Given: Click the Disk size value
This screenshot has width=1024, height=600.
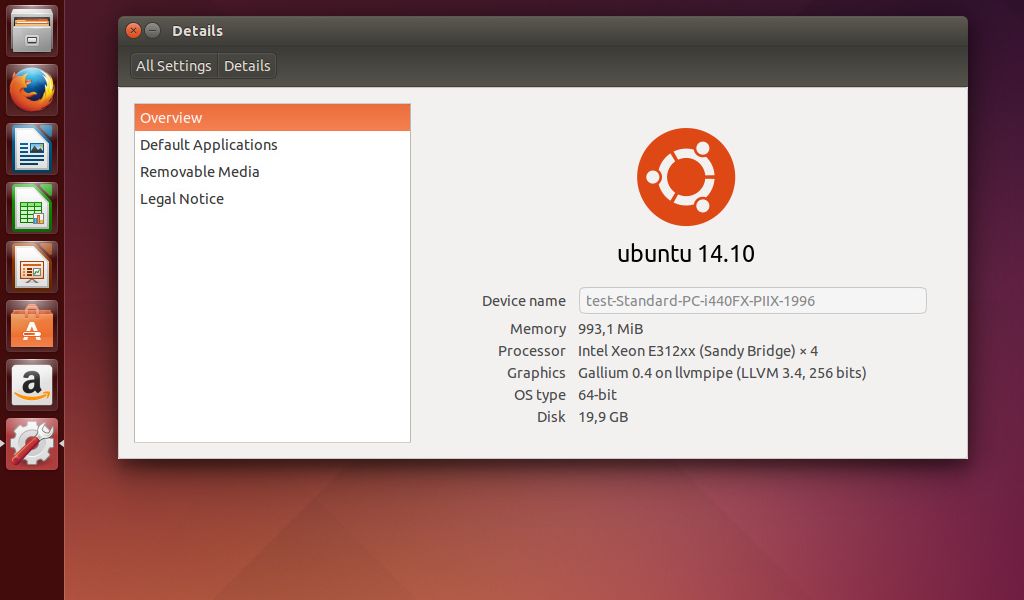Looking at the screenshot, I should pos(602,417).
